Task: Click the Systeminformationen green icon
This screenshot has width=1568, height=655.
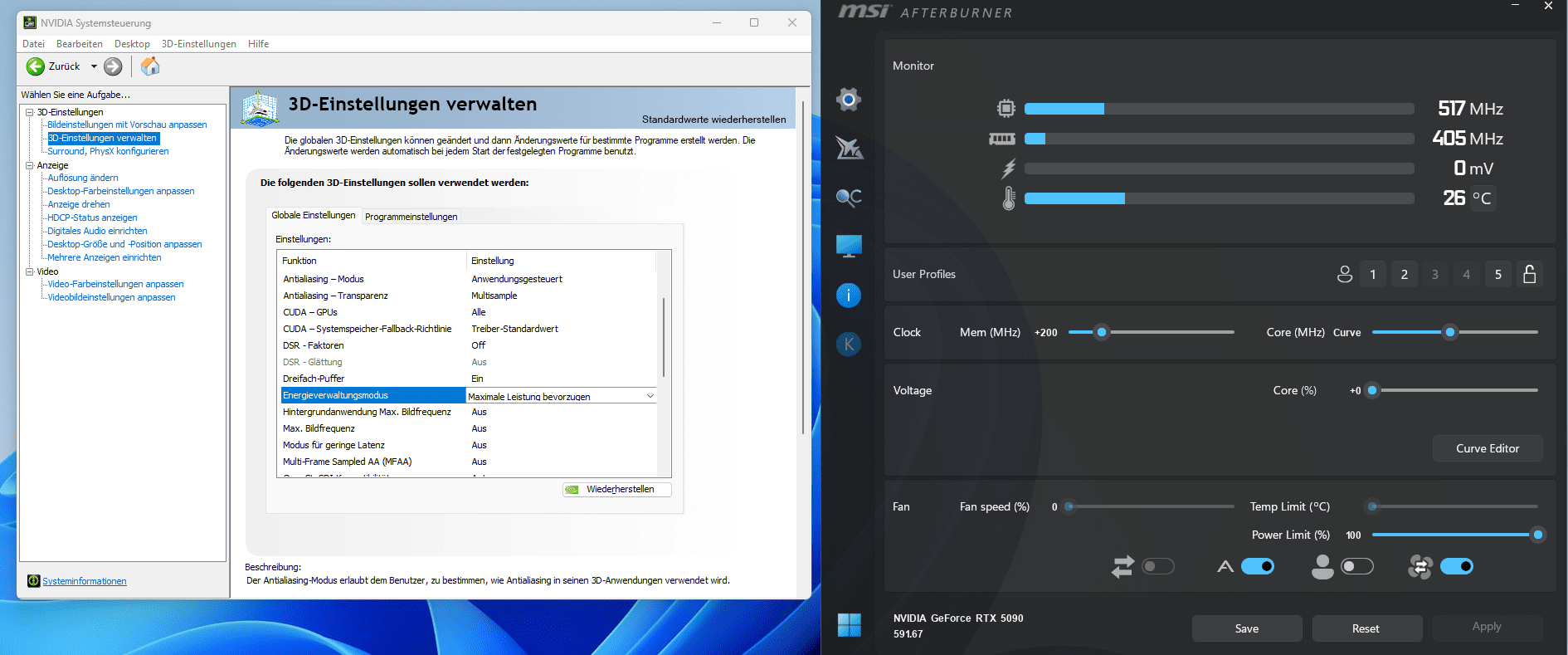Action: click(33, 581)
